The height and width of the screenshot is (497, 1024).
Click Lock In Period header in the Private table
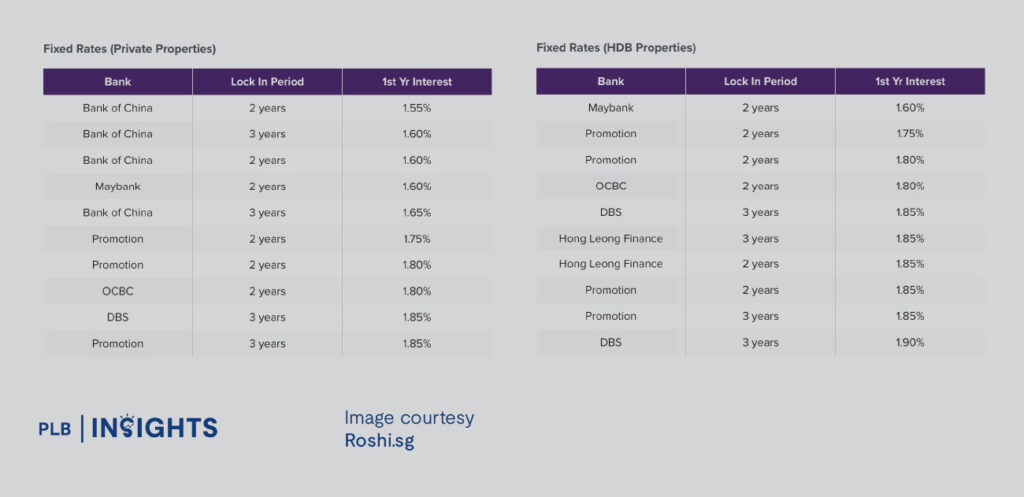(x=267, y=81)
